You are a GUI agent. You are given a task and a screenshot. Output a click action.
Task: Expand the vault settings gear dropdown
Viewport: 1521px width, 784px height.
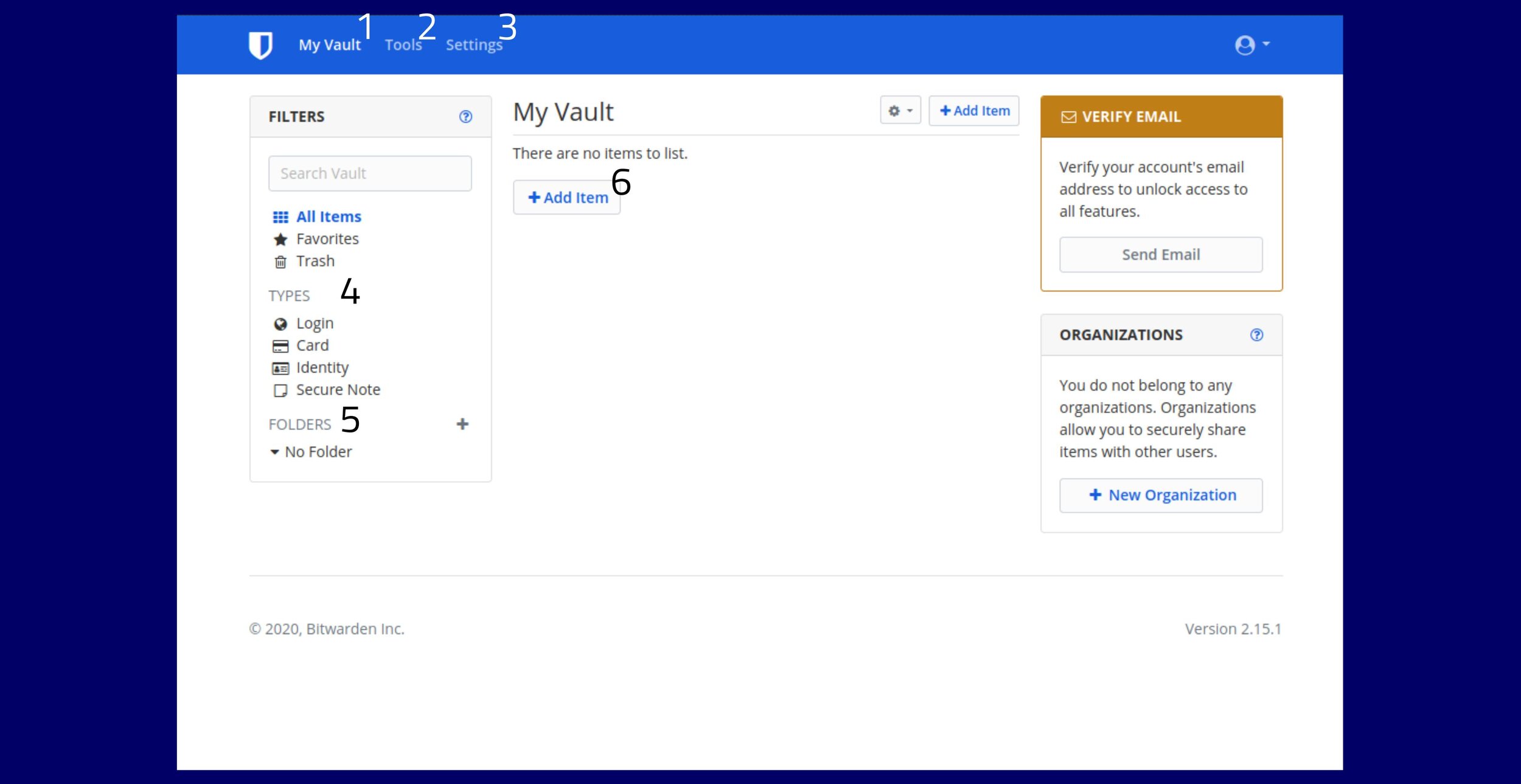point(898,110)
